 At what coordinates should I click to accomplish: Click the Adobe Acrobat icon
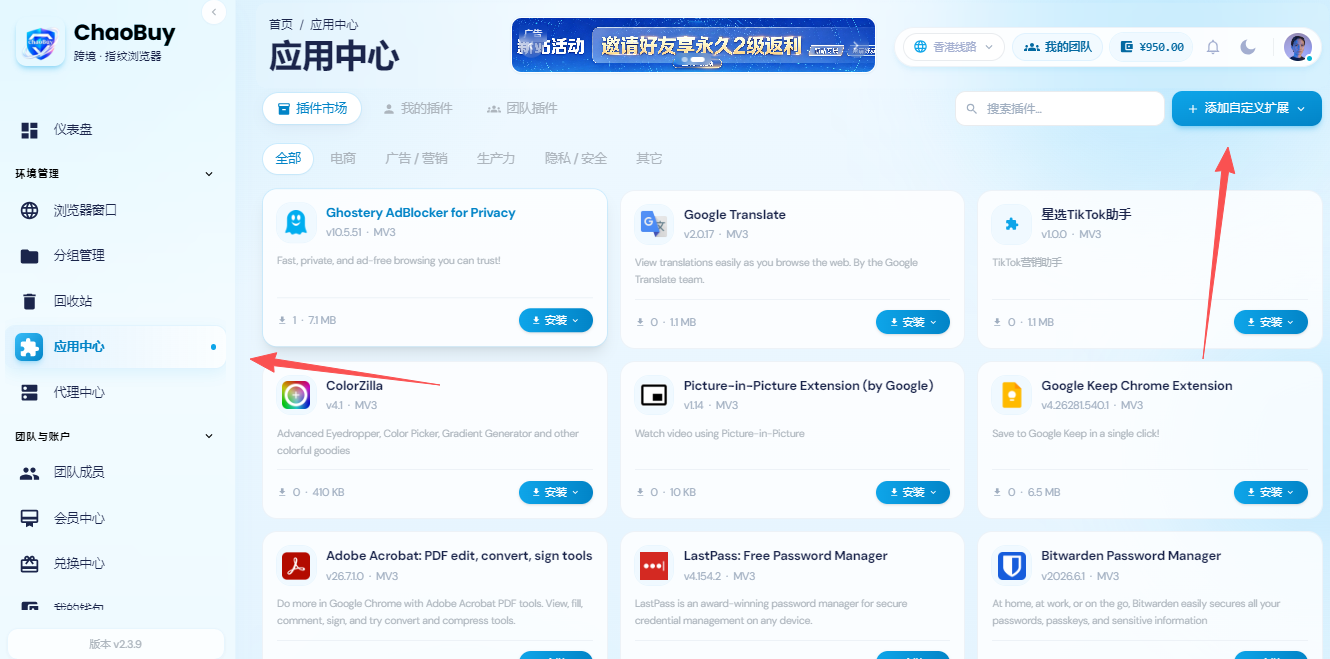(295, 566)
